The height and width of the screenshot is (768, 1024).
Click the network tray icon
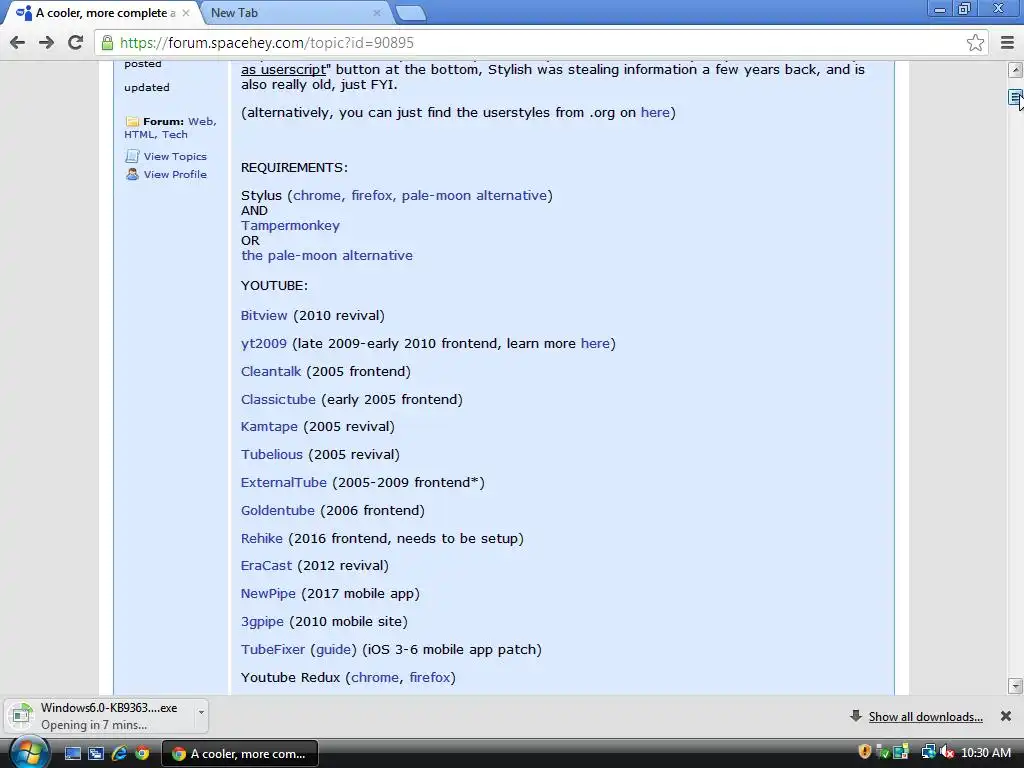pos(927,752)
